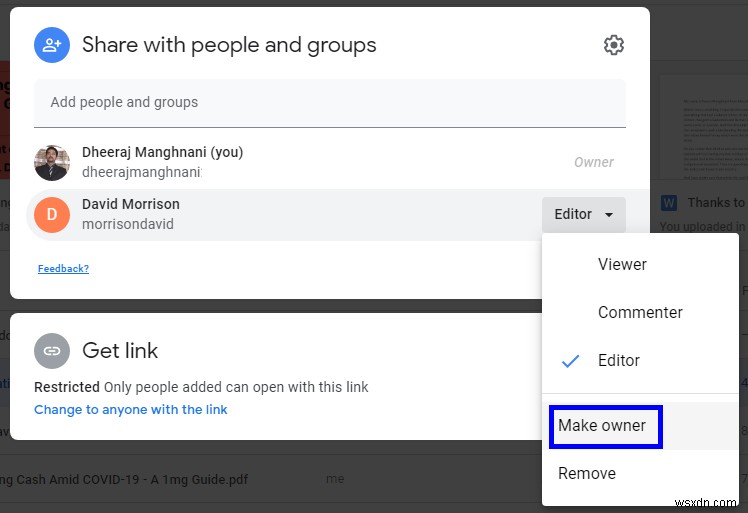This screenshot has width=748, height=513.
Task: Click David Morrison's orange D avatar
Action: tap(52, 214)
